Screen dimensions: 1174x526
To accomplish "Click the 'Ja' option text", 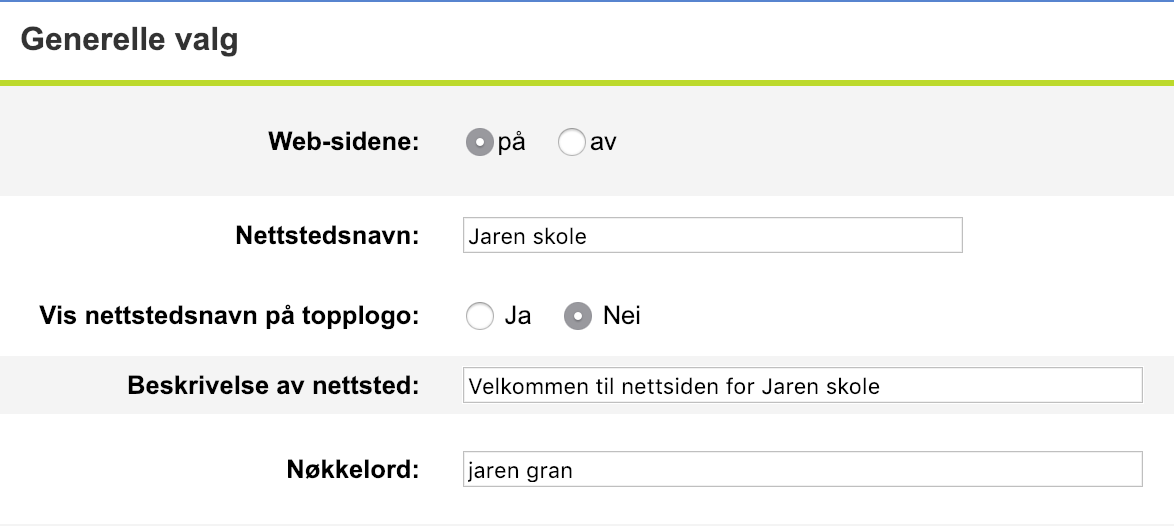I will tap(517, 317).
